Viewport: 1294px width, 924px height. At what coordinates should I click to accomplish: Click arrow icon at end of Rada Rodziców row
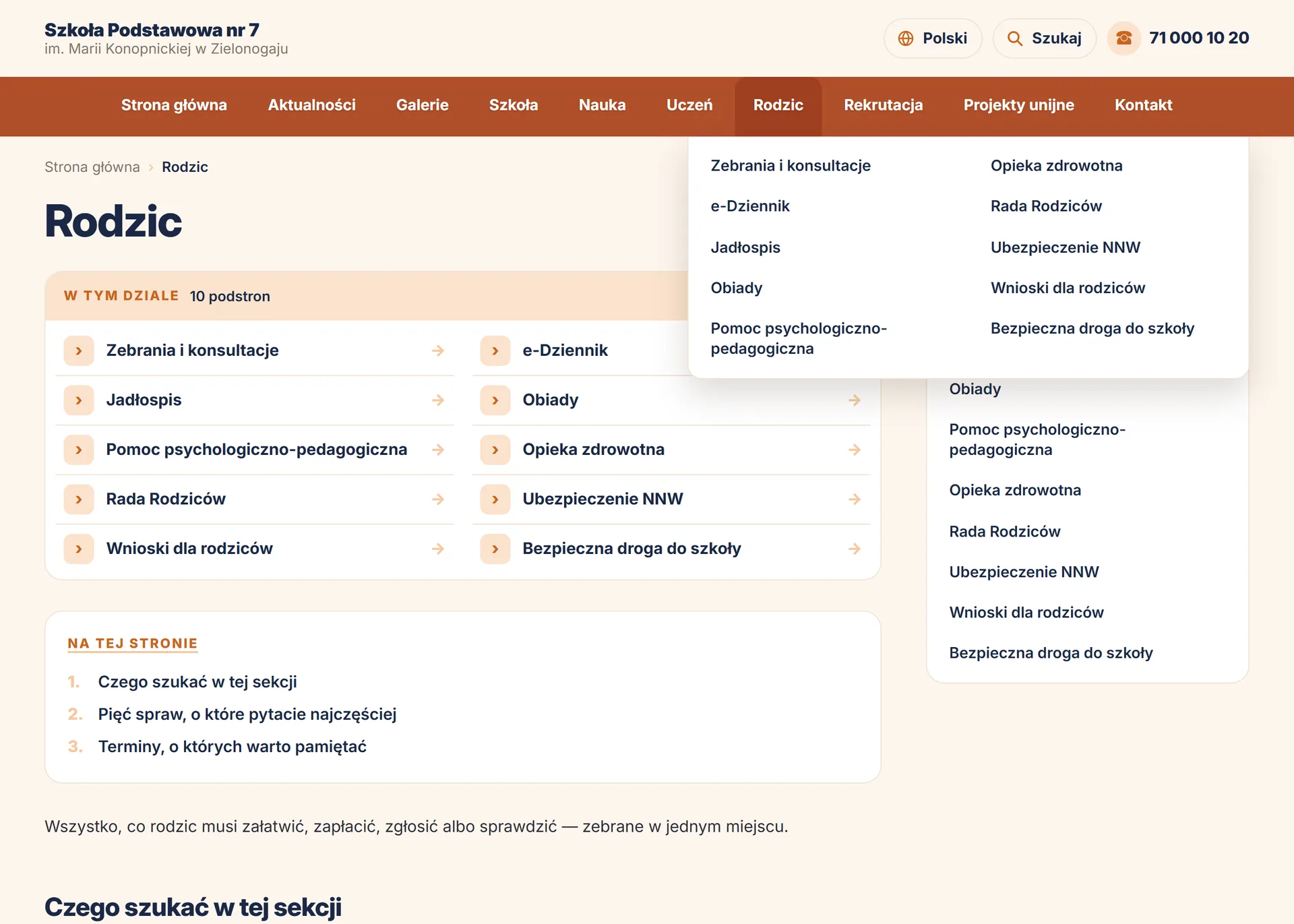[438, 499]
